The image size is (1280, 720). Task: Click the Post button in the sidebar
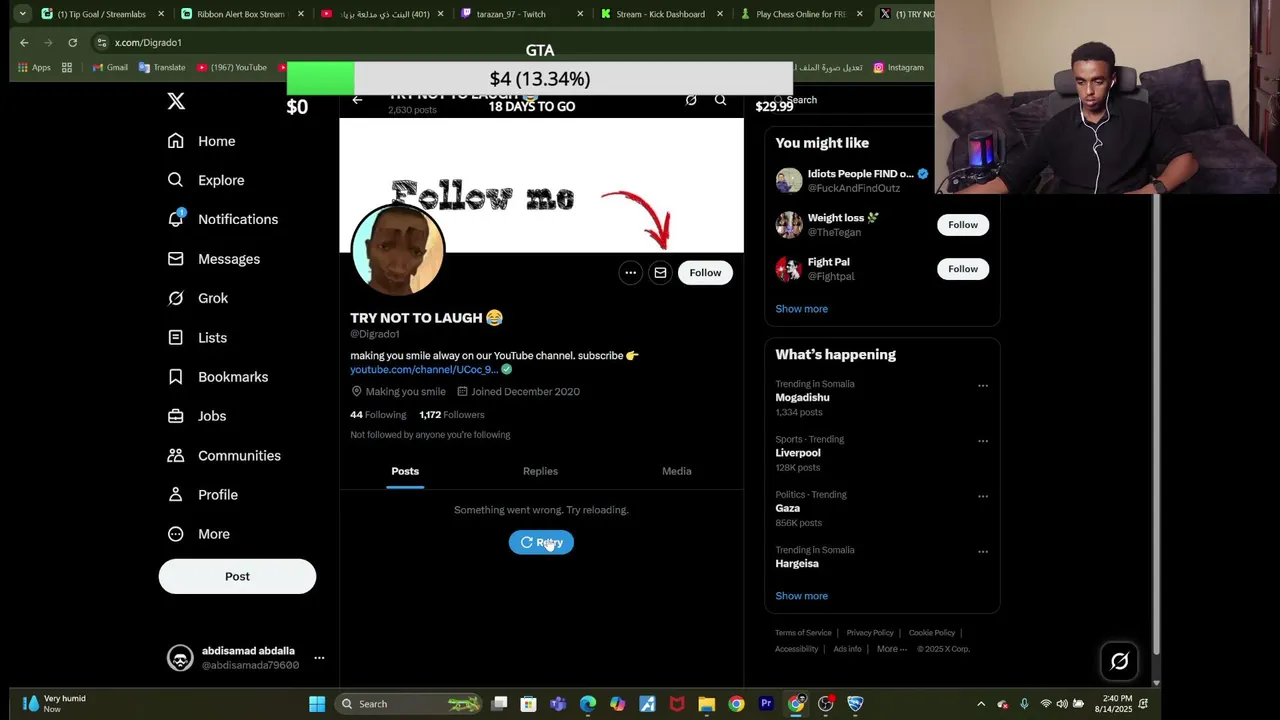pyautogui.click(x=237, y=576)
